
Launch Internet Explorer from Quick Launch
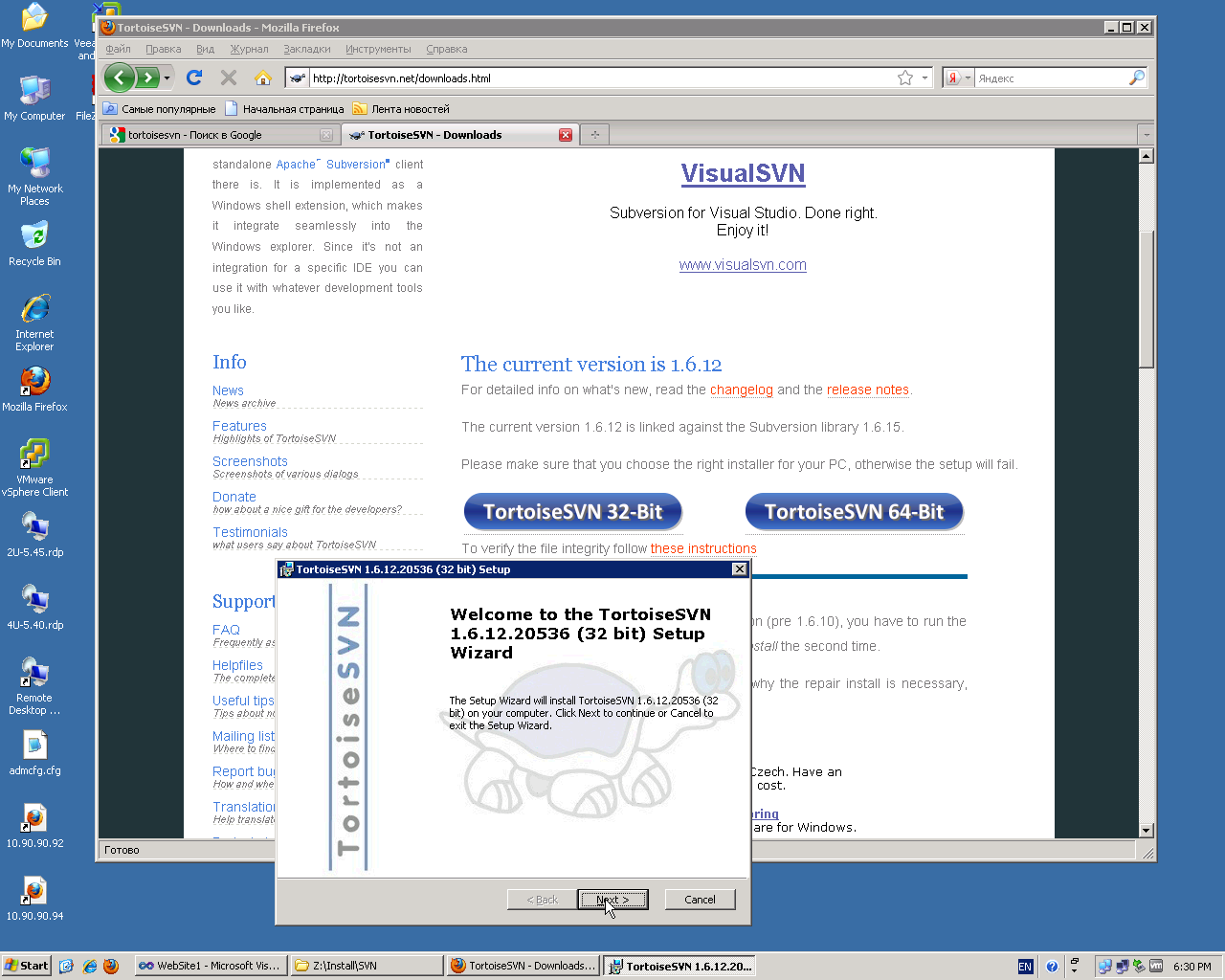point(89,966)
